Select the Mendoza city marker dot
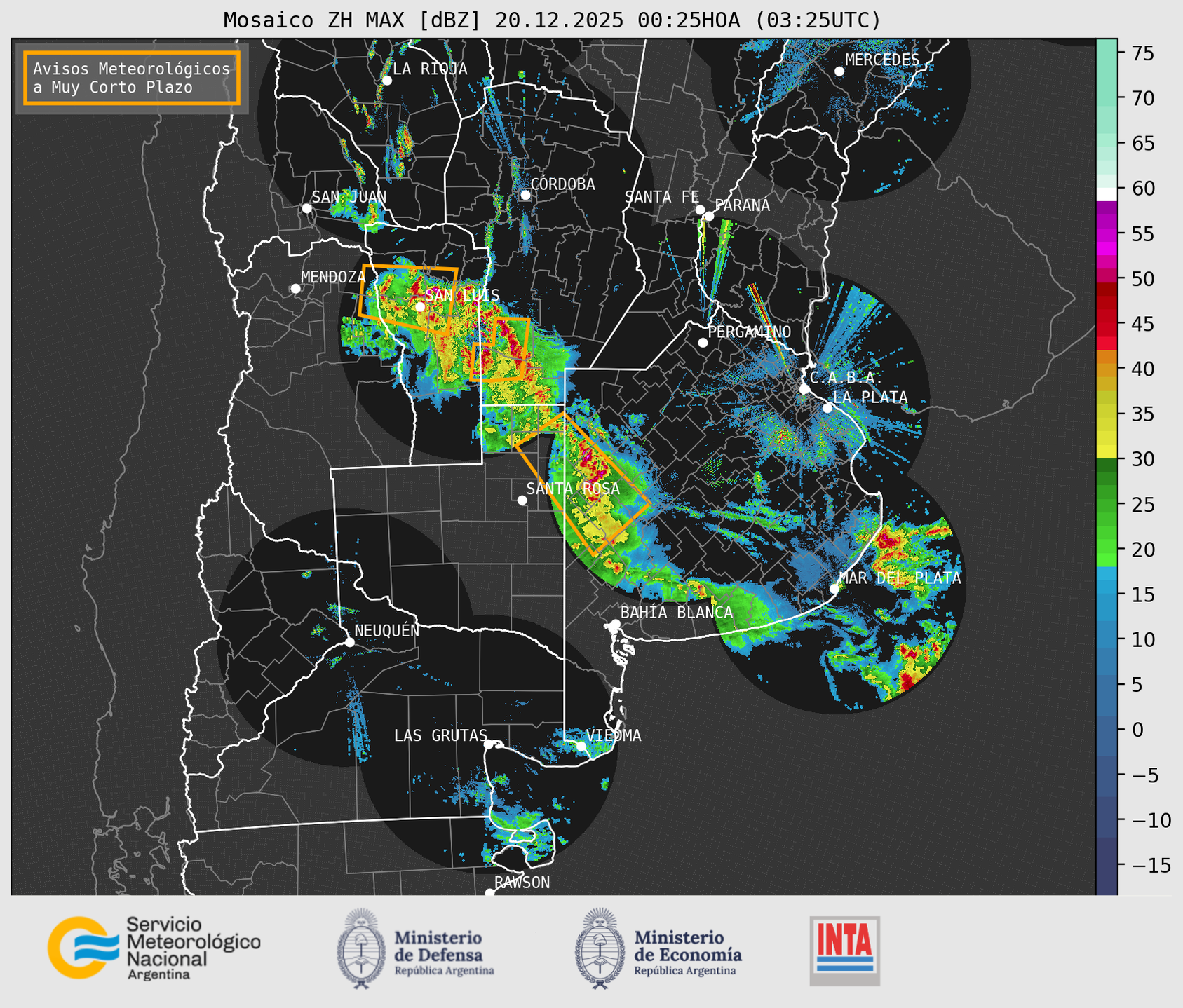The height and width of the screenshot is (1008, 1183). 295,289
